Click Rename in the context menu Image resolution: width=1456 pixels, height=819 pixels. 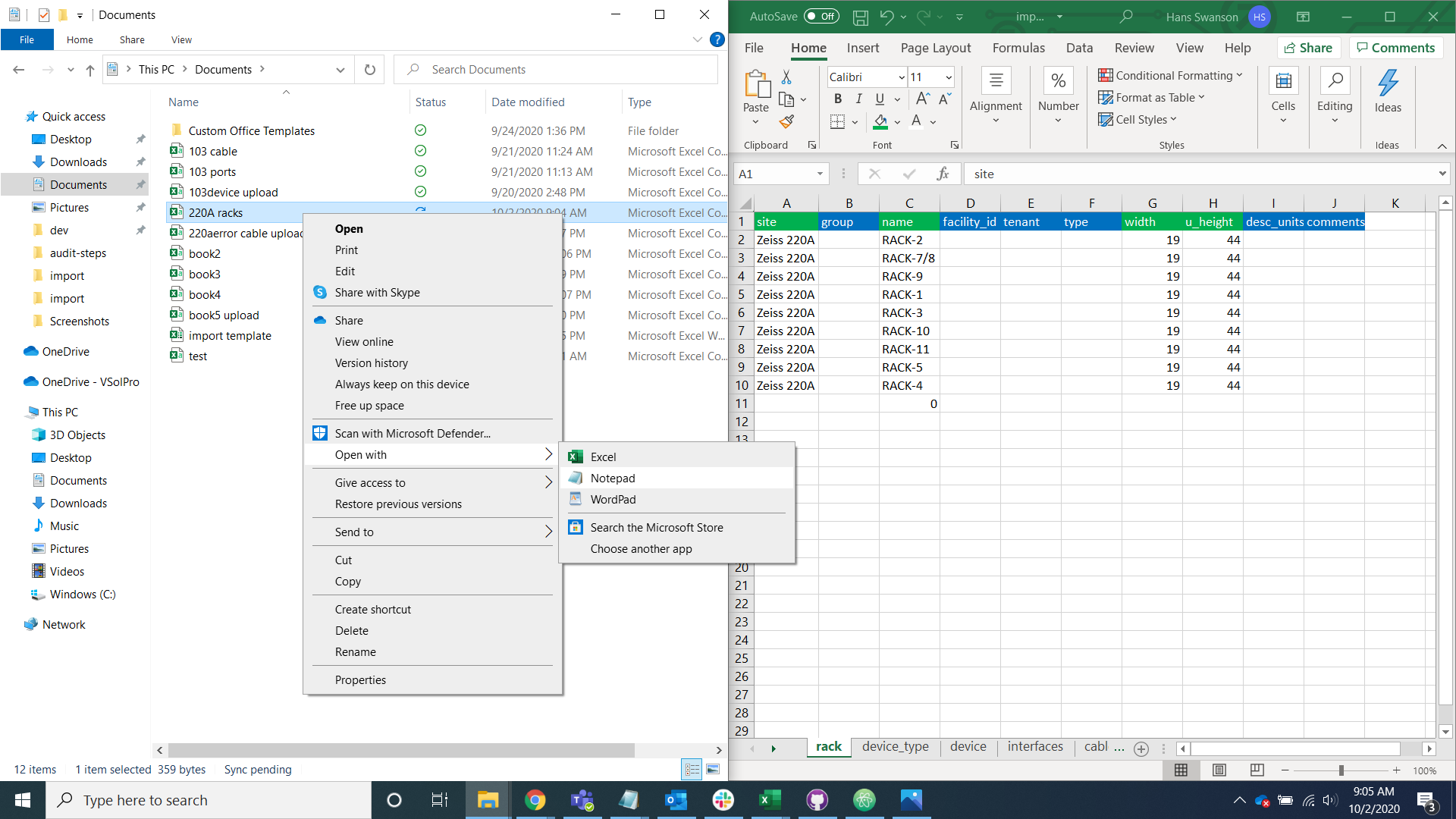432,652
